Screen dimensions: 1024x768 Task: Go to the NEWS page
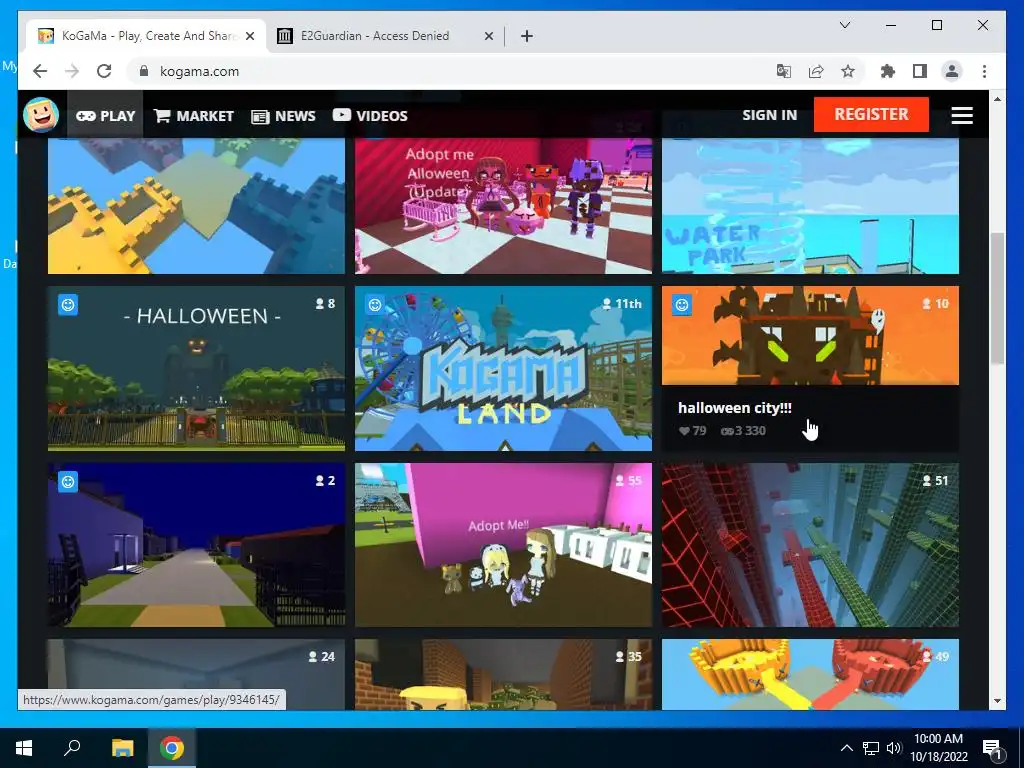(x=283, y=116)
